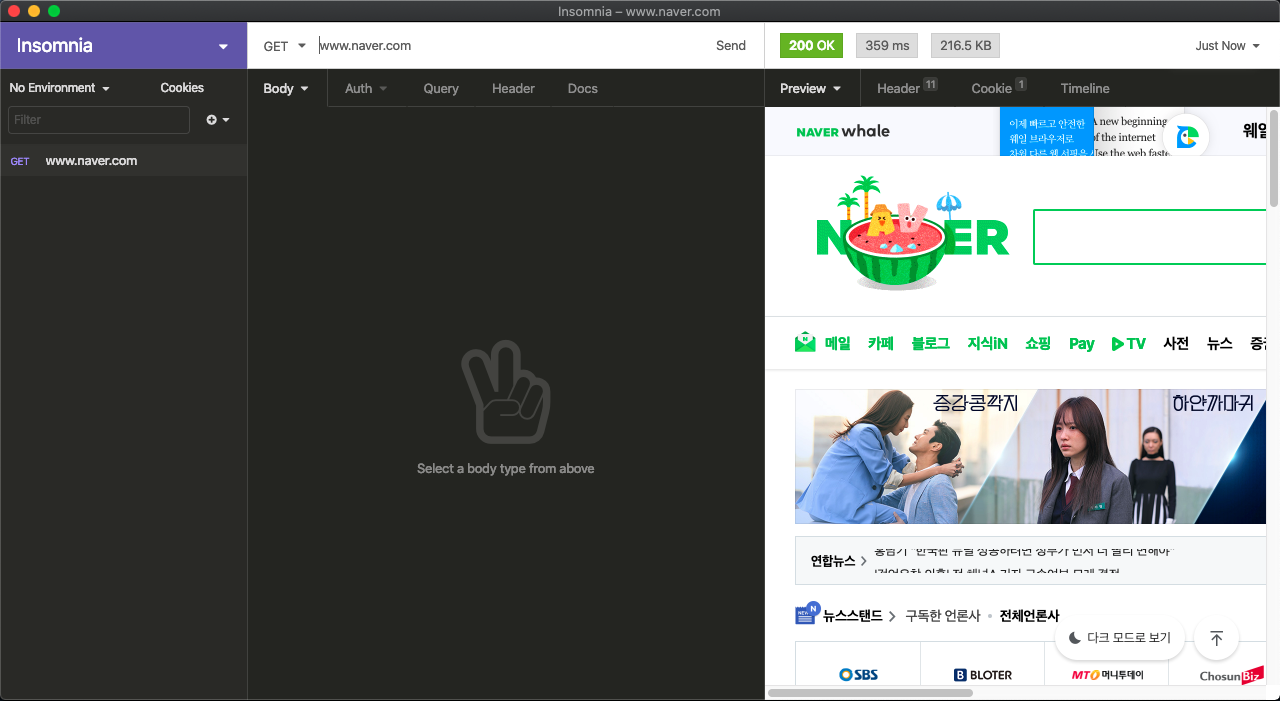Image resolution: width=1280 pixels, height=701 pixels.
Task: Click the create request plus icon
Action: (x=217, y=120)
